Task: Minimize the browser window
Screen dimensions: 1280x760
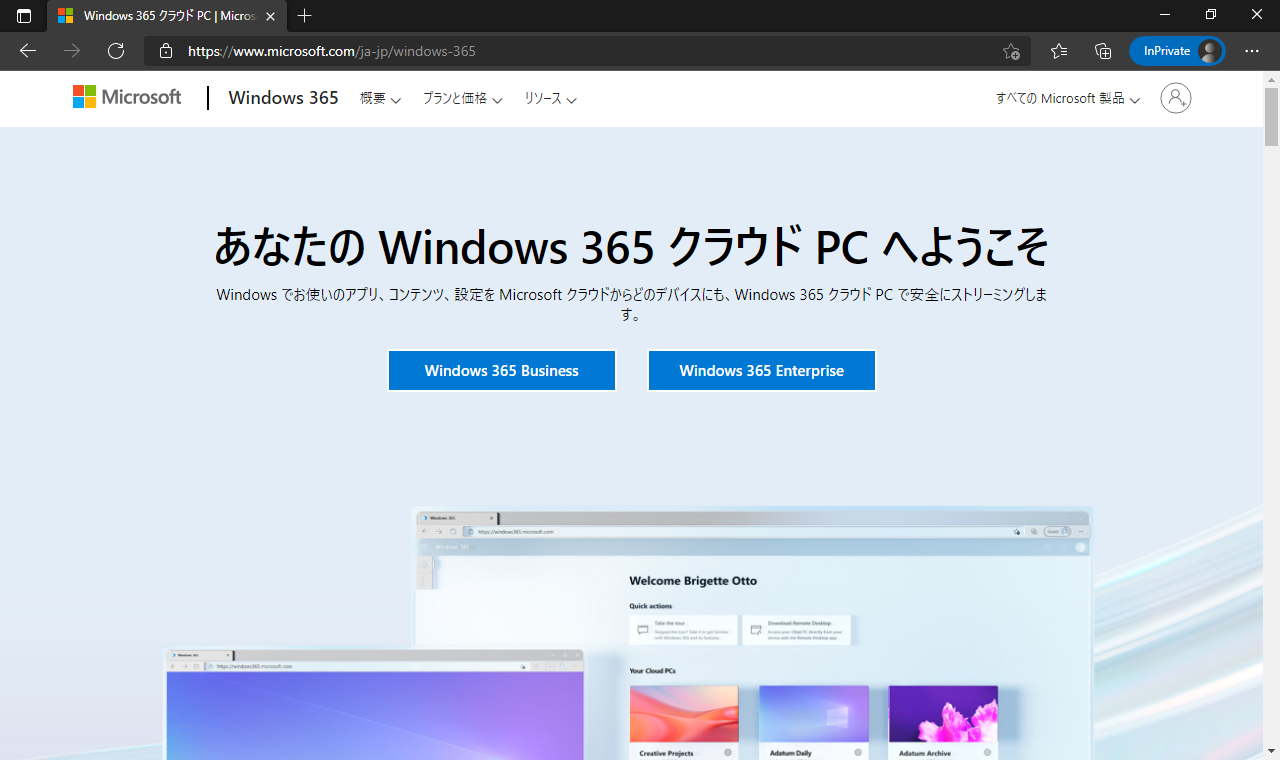Action: (x=1164, y=15)
